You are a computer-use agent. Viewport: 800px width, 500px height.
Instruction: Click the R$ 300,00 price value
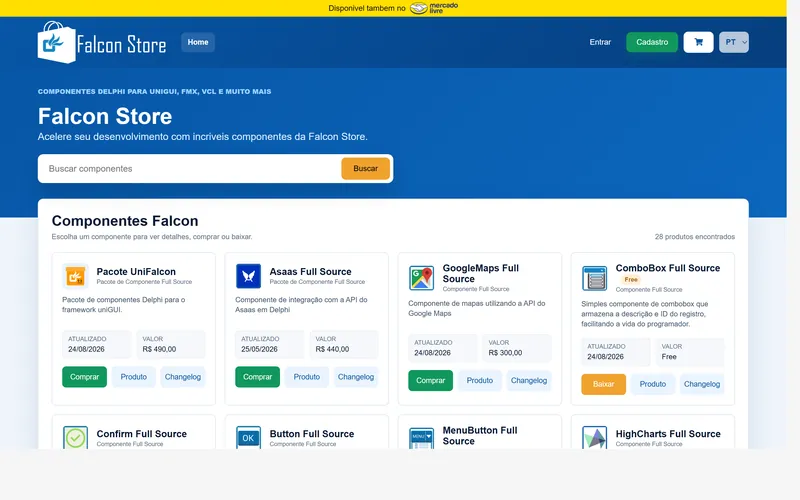pyautogui.click(x=505, y=353)
